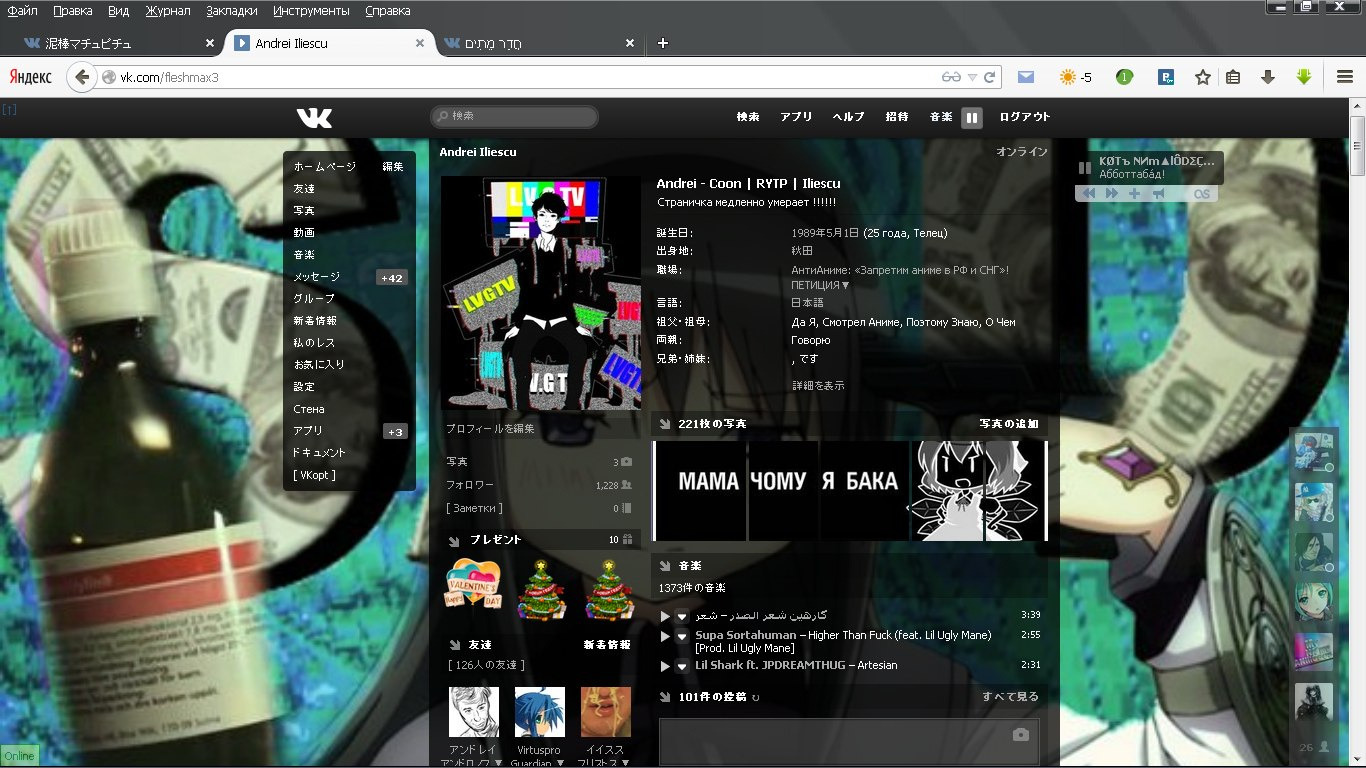Open the Файл menu
This screenshot has height=768, width=1366.
click(x=22, y=11)
